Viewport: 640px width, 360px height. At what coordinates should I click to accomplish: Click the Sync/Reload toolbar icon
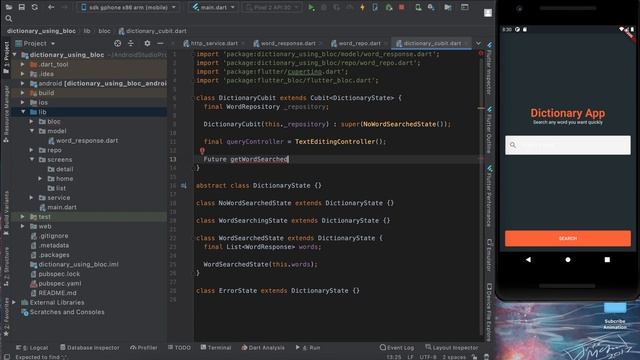[x=35, y=7]
